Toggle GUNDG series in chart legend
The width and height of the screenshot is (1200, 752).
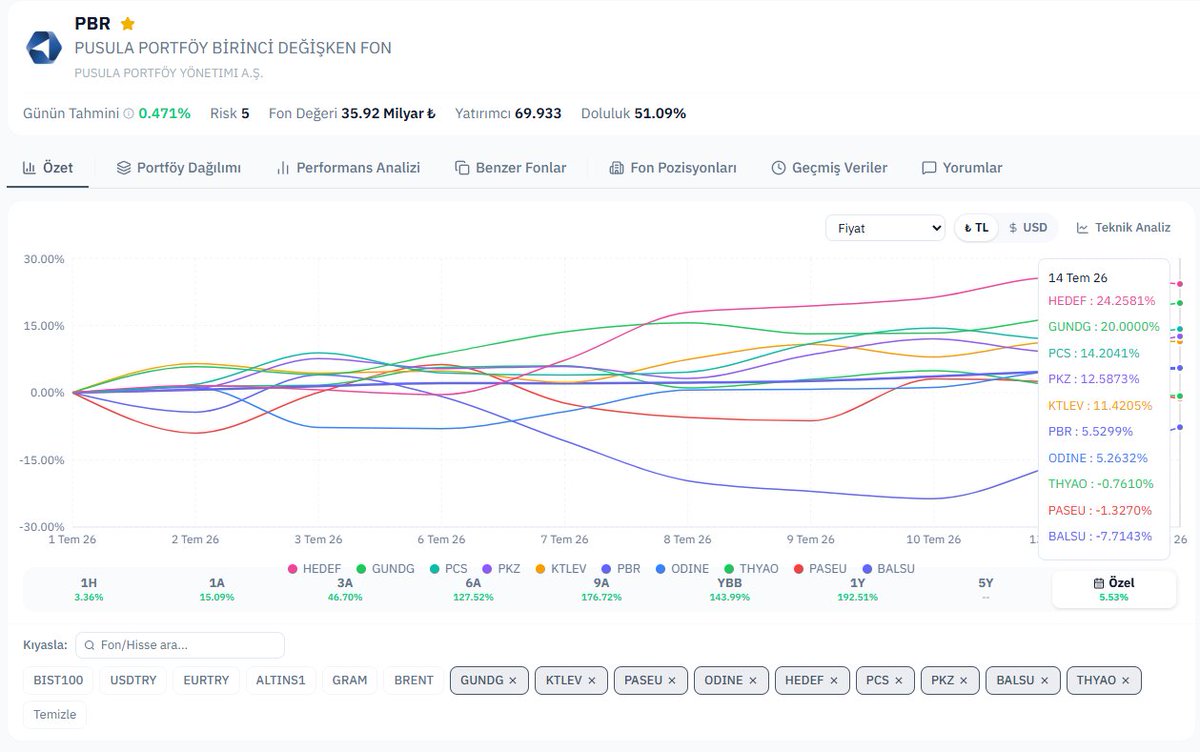(x=385, y=568)
